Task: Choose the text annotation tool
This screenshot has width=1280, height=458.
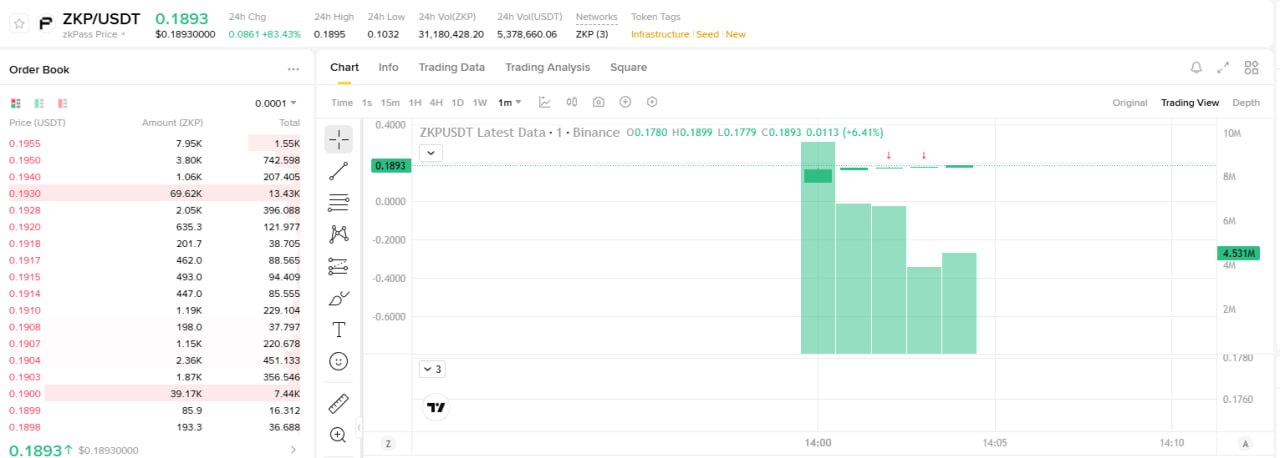Action: [x=338, y=329]
